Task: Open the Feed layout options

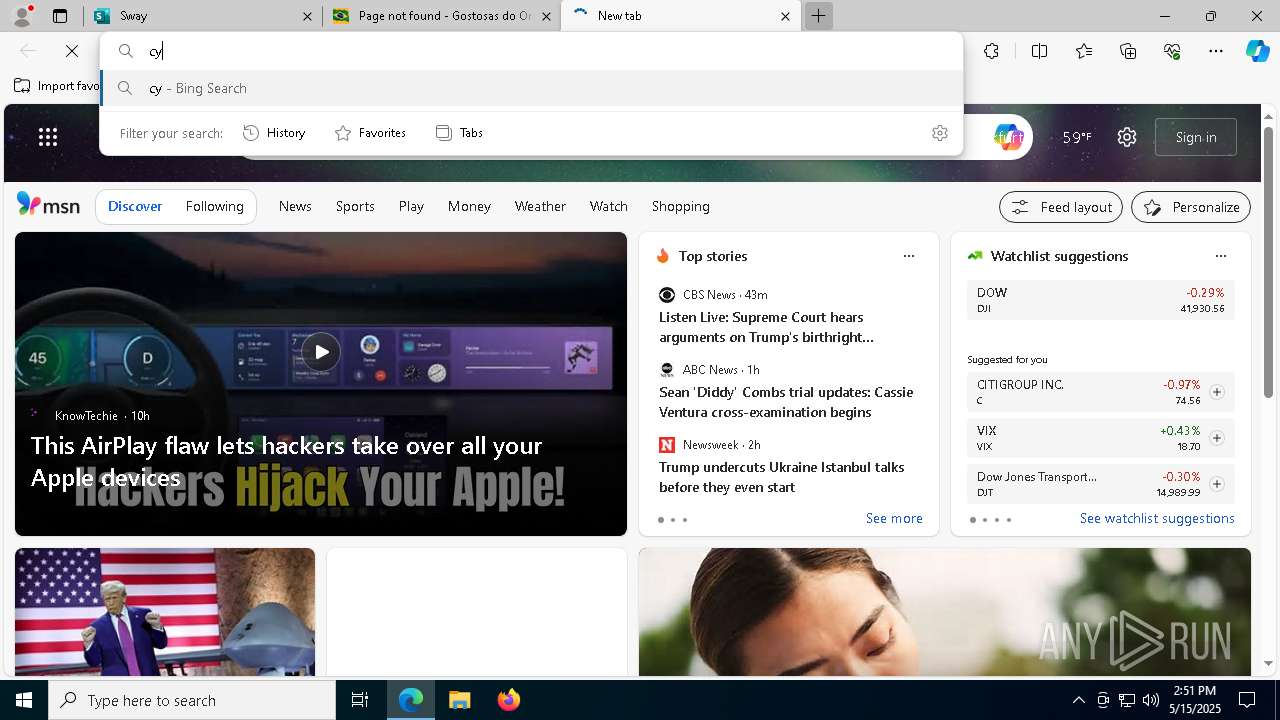Action: pos(1061,207)
